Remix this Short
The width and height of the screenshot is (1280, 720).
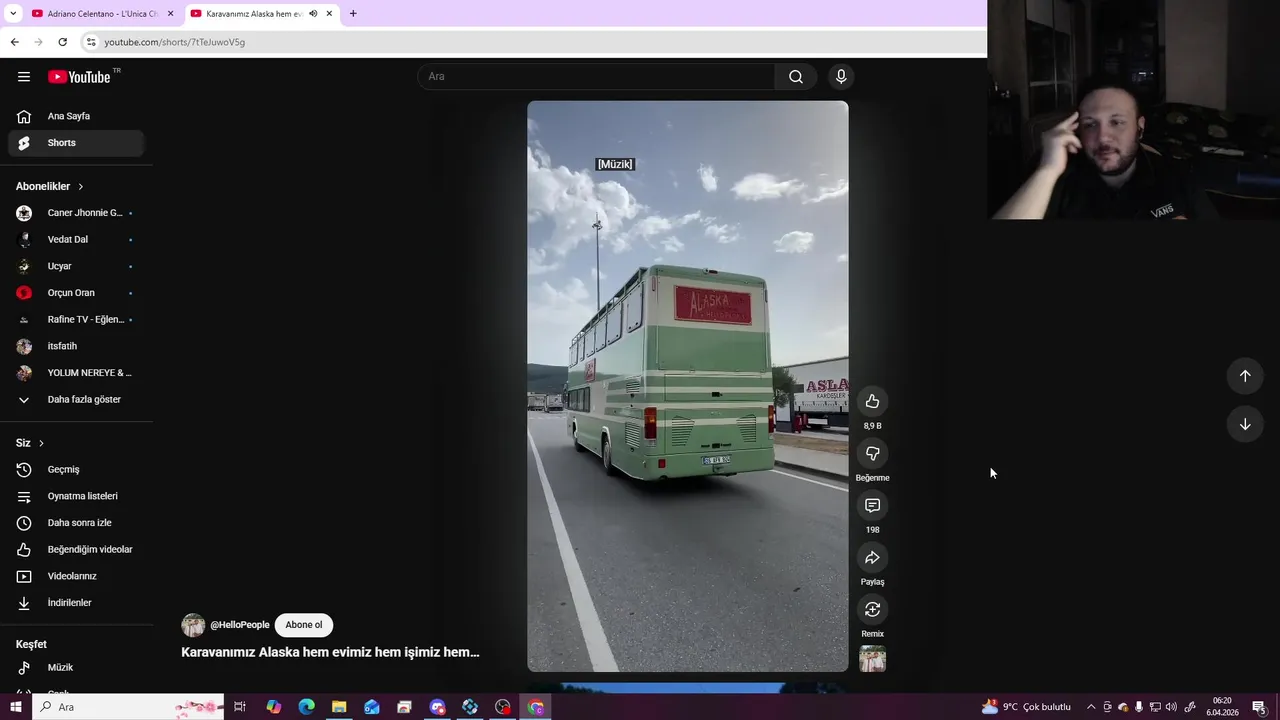click(872, 609)
